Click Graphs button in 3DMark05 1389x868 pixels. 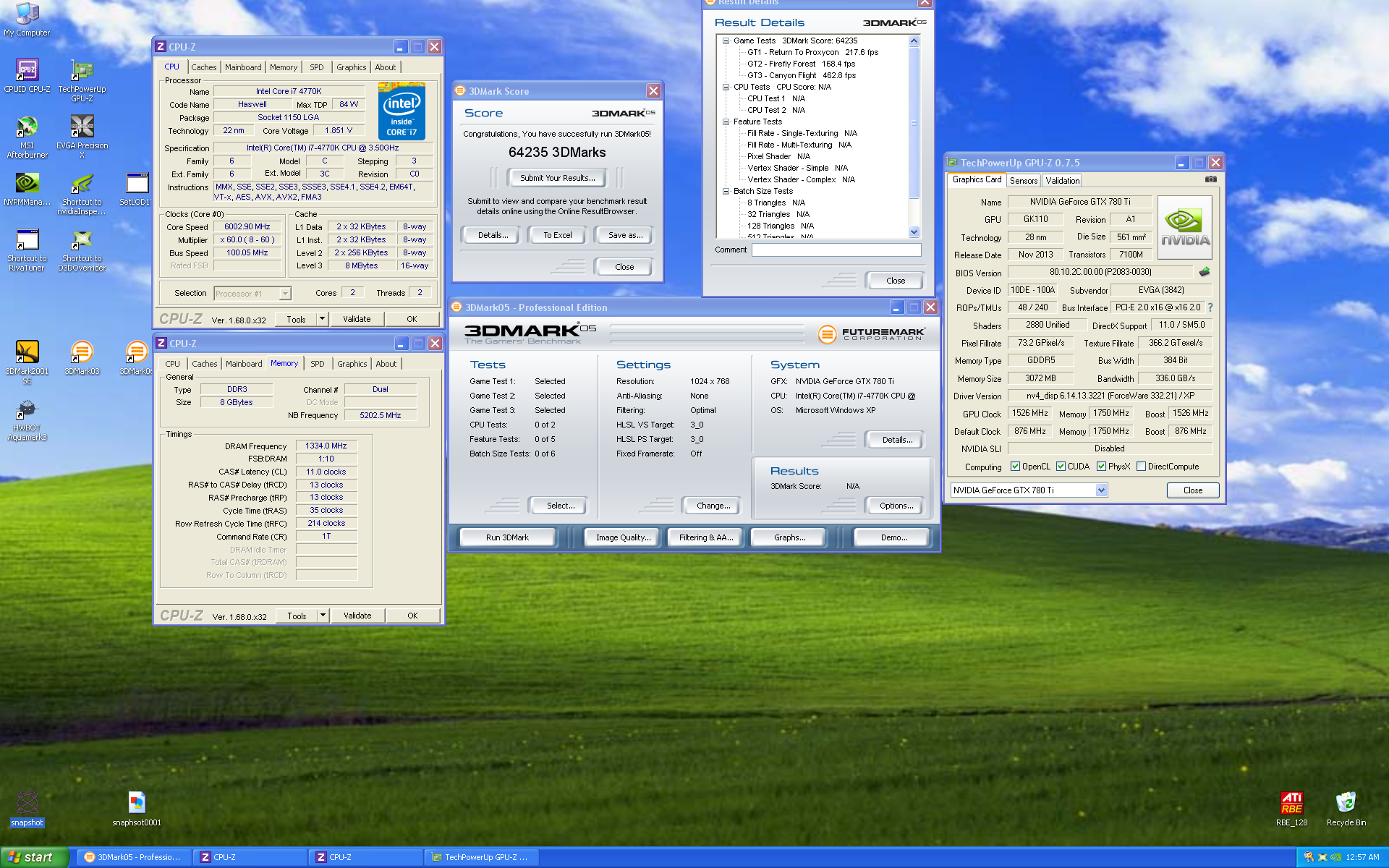point(789,537)
